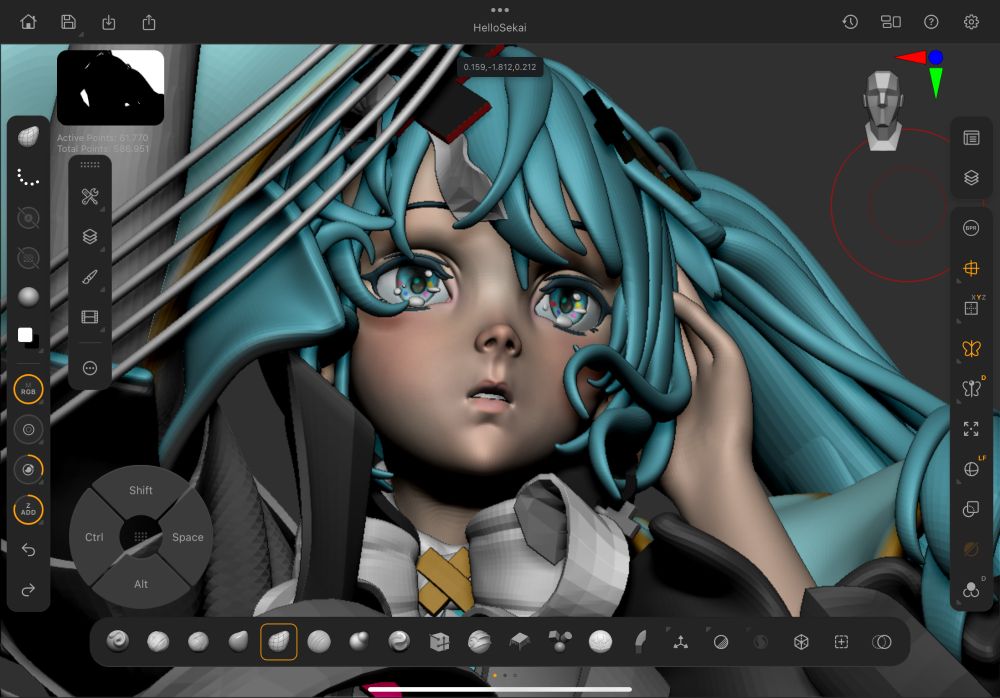This screenshot has width=1000, height=698.
Task: Tap the Space segment of radial control
Action: (188, 537)
